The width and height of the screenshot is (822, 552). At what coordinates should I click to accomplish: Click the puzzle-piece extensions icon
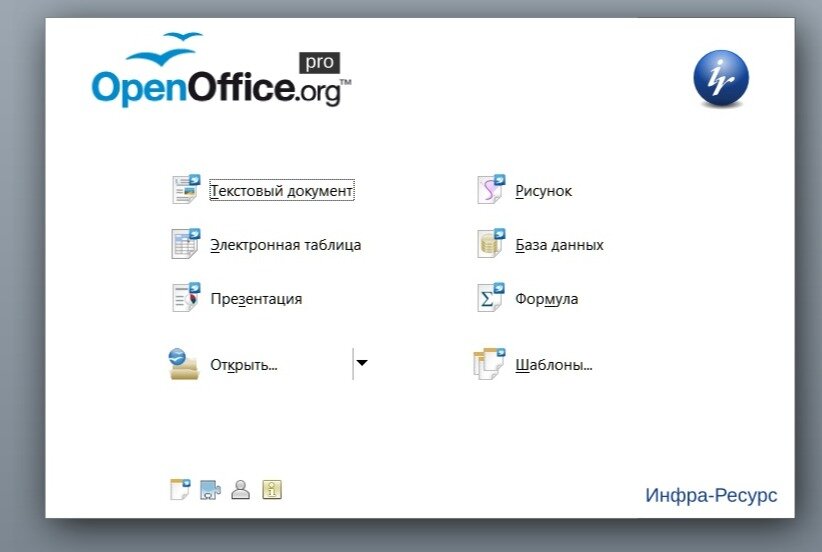[210, 490]
